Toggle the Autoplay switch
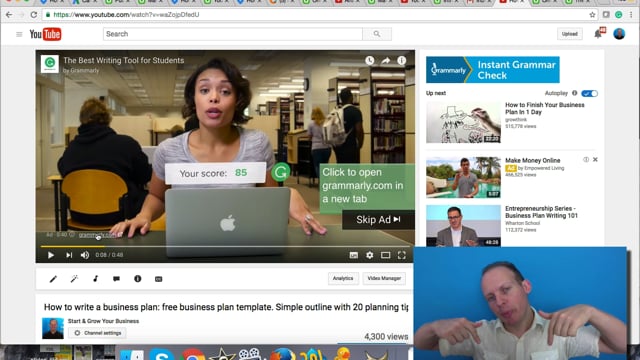The image size is (640, 360). [589, 93]
